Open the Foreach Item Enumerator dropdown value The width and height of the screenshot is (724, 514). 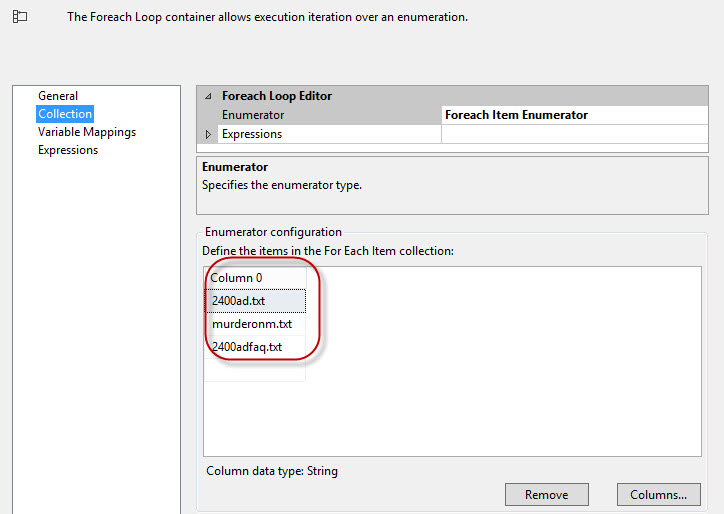[573, 115]
